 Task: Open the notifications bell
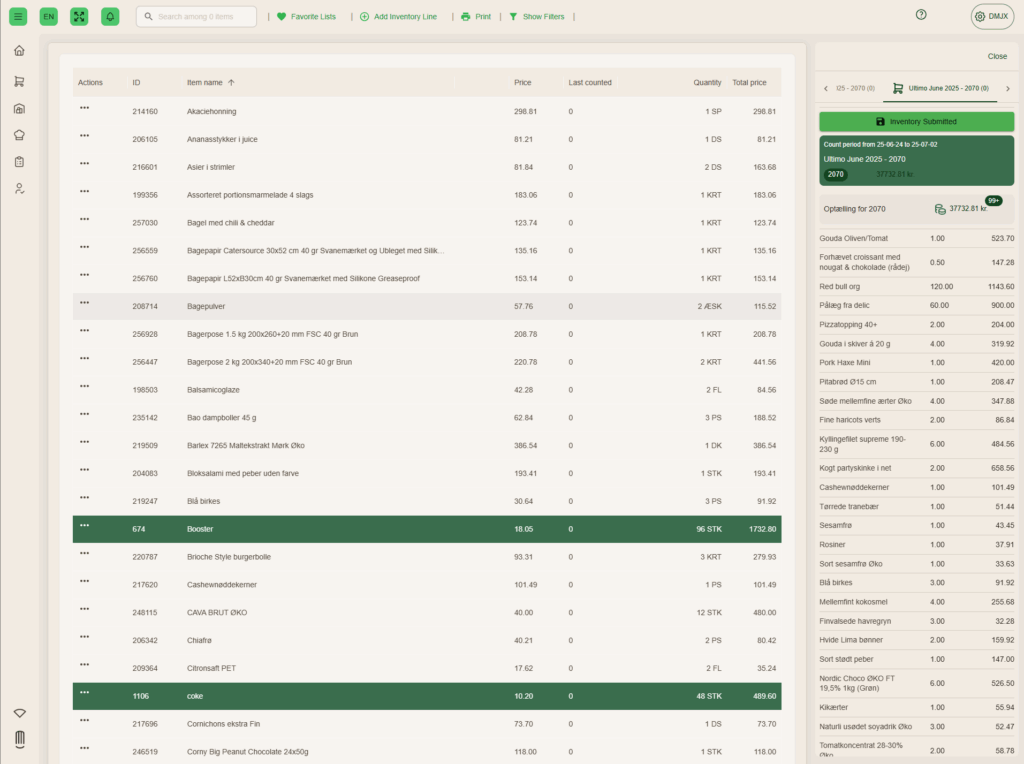point(110,16)
